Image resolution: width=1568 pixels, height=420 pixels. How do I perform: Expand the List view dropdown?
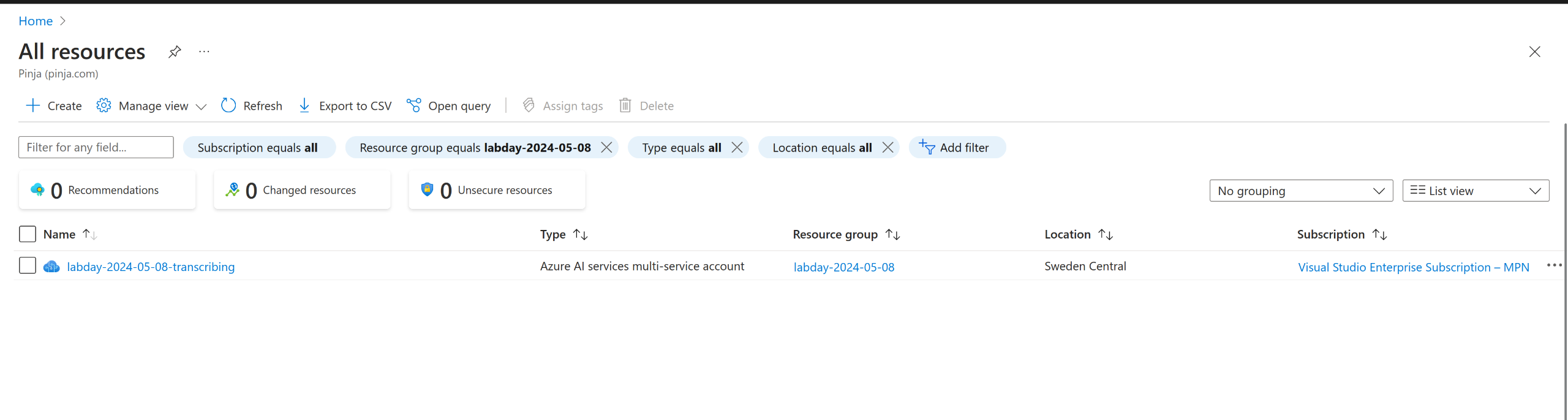(x=1476, y=191)
